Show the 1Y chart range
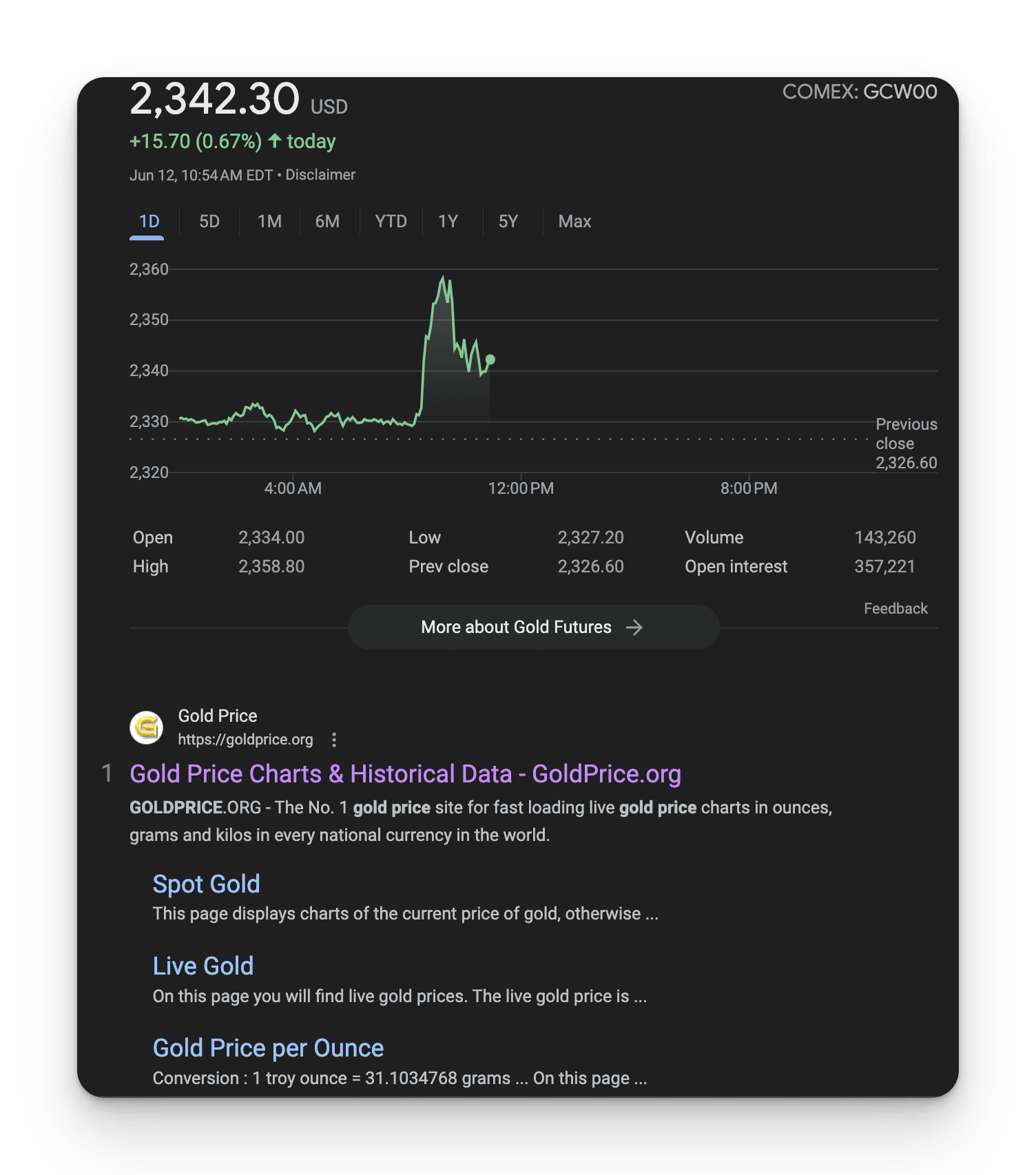The image size is (1036, 1175). coord(448,222)
